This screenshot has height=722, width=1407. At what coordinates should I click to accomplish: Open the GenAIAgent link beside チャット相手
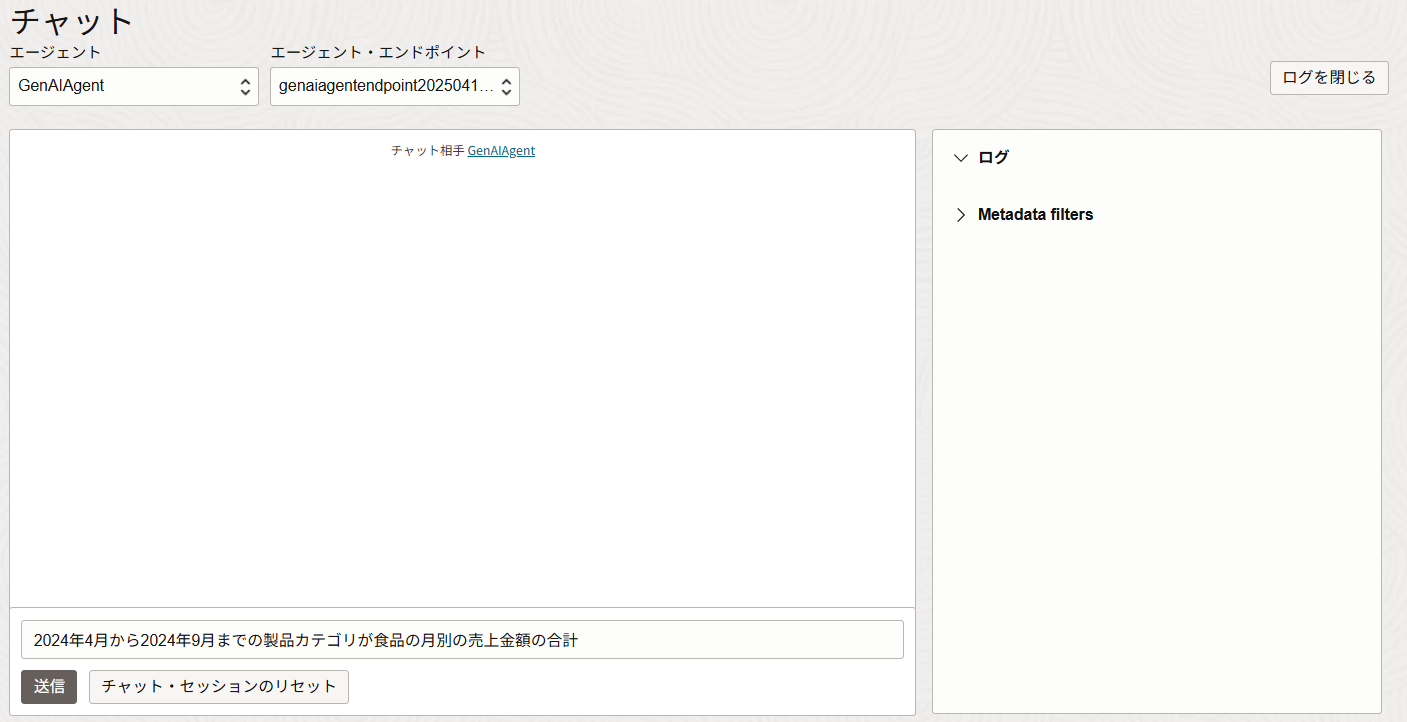click(501, 151)
